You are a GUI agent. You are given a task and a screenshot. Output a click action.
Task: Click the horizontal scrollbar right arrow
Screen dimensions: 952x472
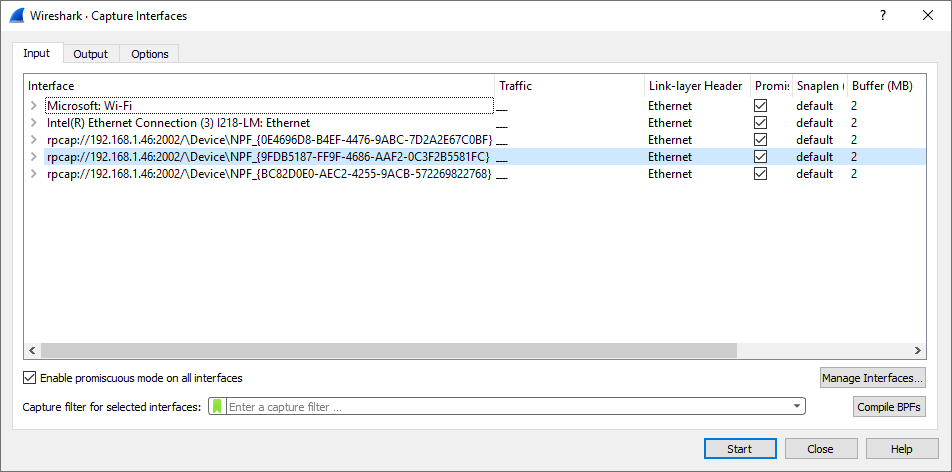918,351
